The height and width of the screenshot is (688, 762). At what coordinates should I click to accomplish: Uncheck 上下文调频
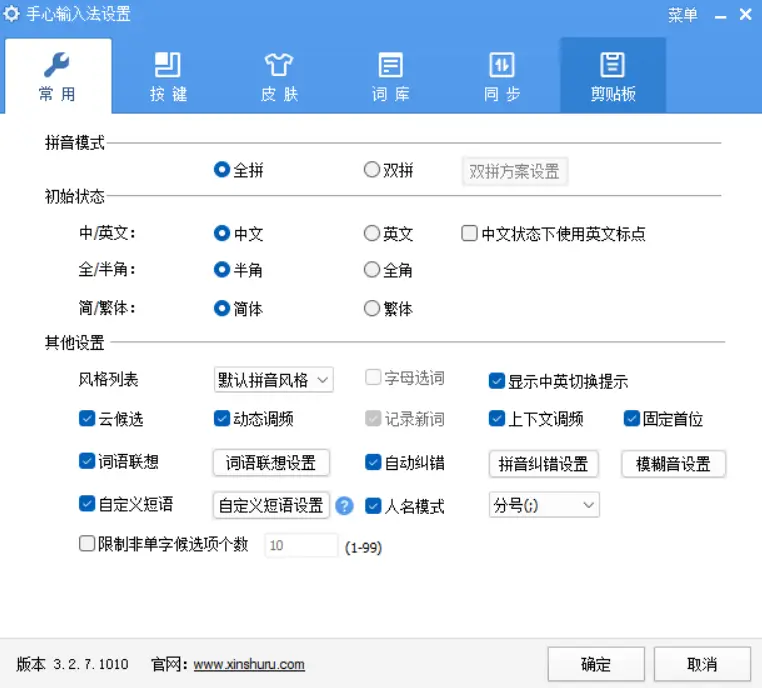click(x=536, y=418)
